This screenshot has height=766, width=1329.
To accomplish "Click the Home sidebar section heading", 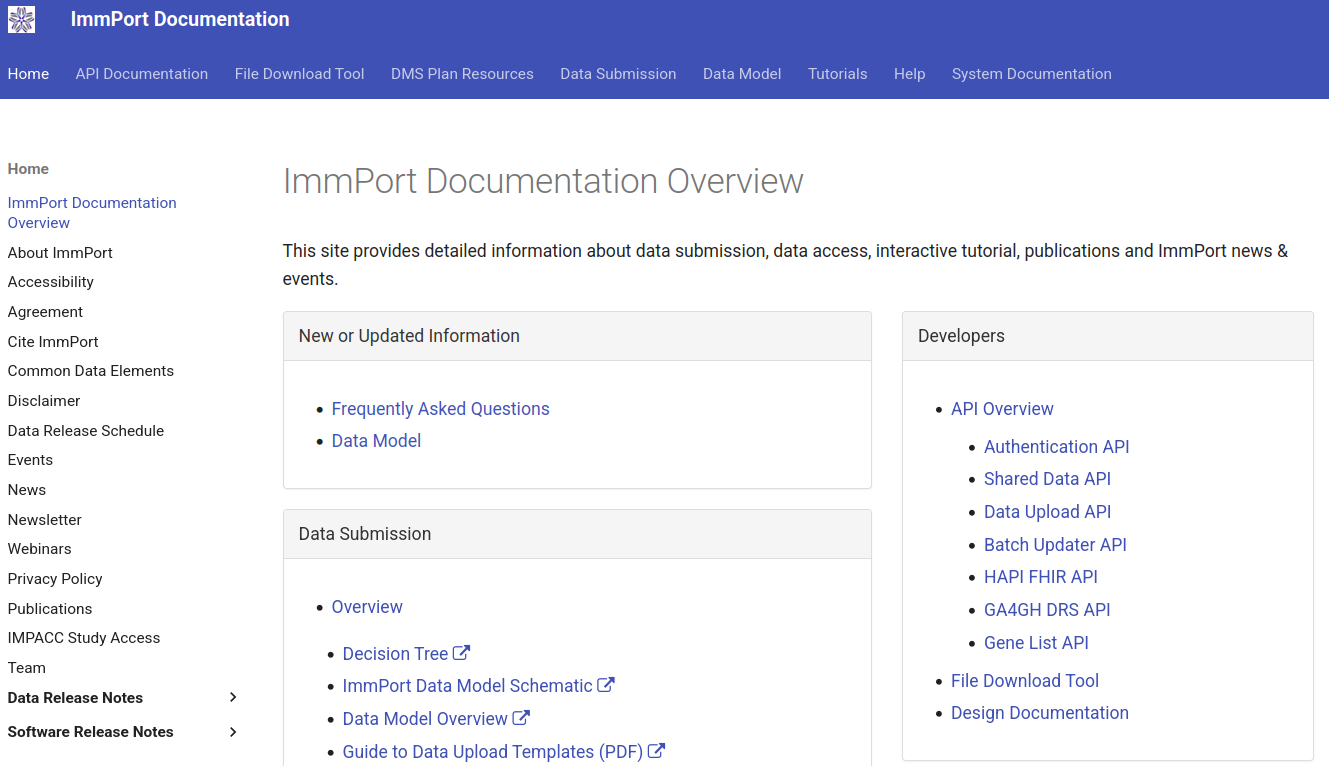I will click(x=28, y=169).
